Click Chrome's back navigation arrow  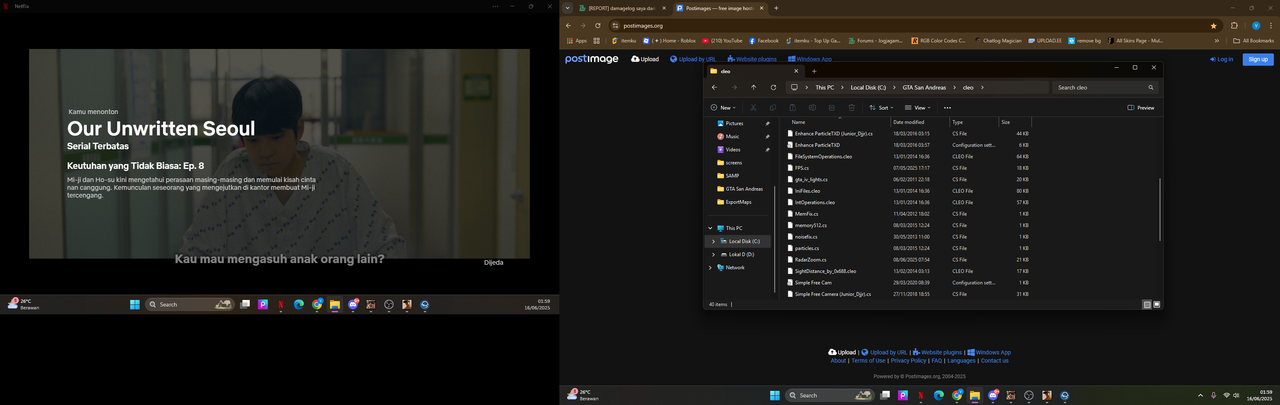(x=569, y=25)
